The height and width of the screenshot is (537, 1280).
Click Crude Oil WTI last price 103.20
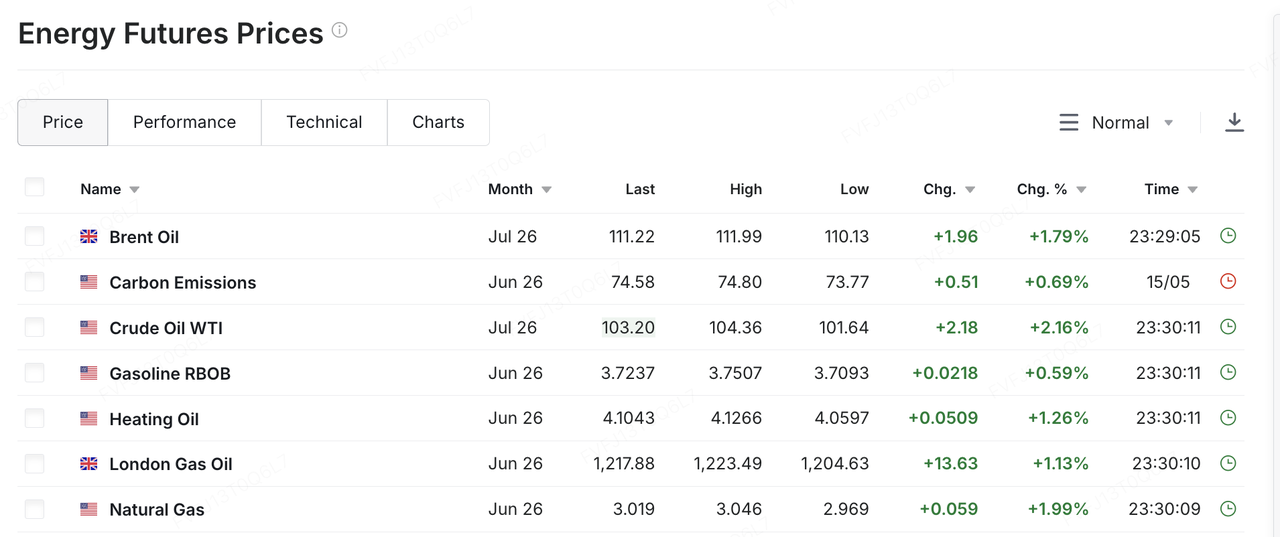(629, 327)
